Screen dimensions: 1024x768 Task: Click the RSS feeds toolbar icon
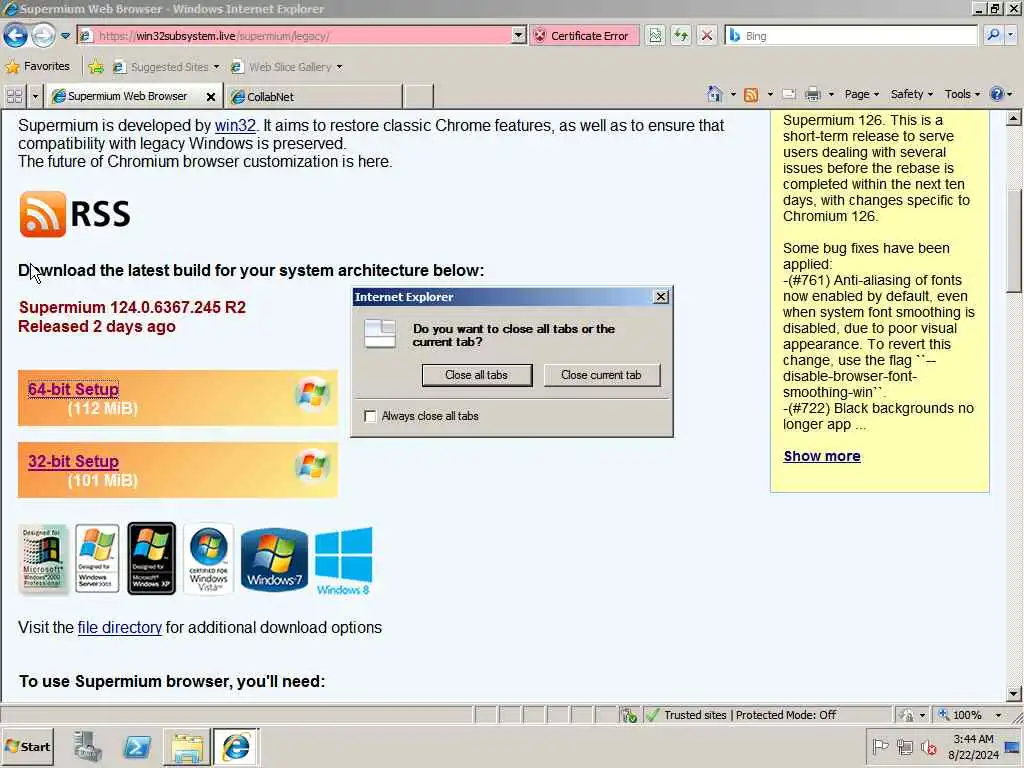click(751, 95)
